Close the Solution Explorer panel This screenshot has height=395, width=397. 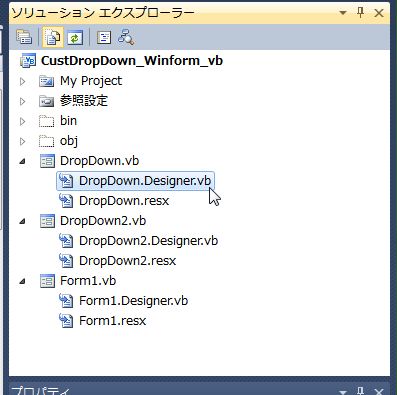click(x=379, y=13)
